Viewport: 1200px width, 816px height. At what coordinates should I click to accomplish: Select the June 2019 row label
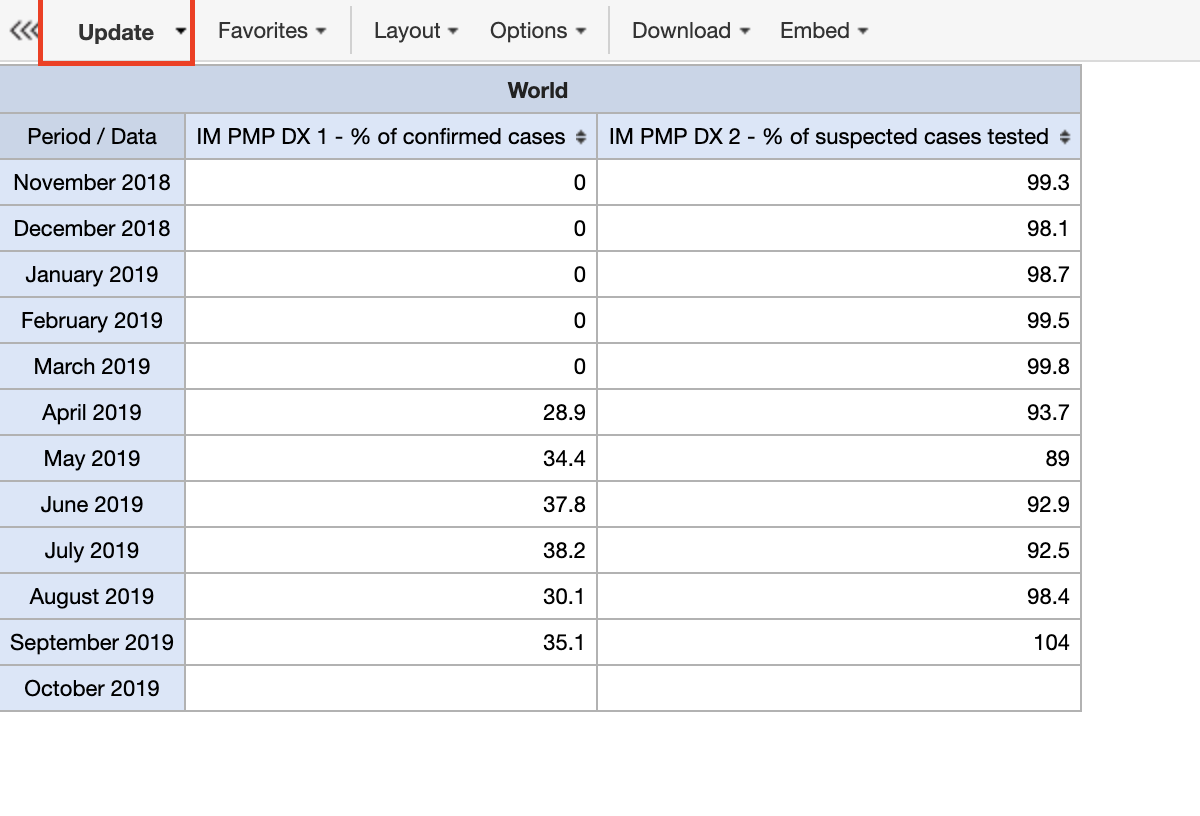point(92,504)
